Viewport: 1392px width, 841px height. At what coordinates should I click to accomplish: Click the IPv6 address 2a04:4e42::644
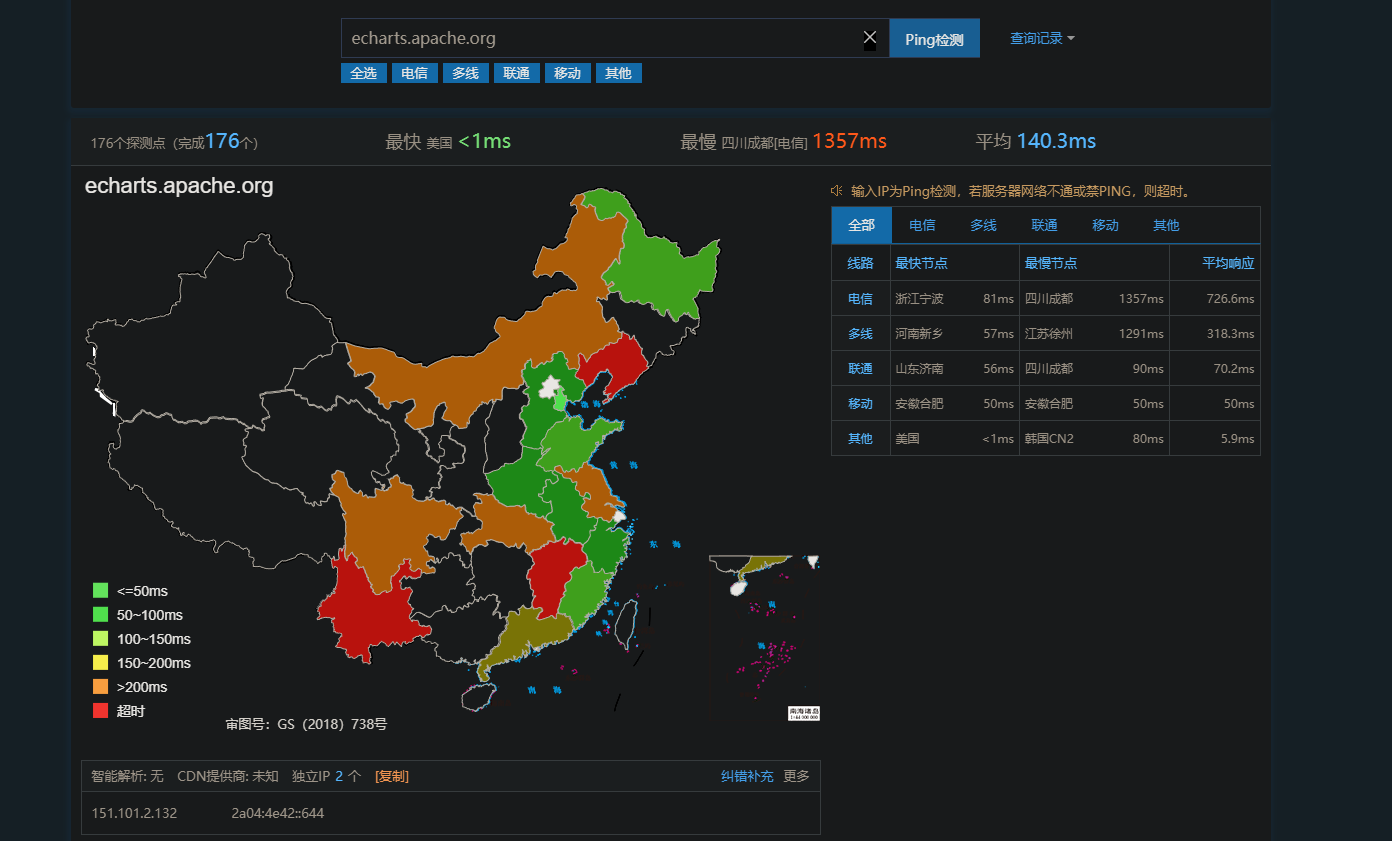(277, 813)
